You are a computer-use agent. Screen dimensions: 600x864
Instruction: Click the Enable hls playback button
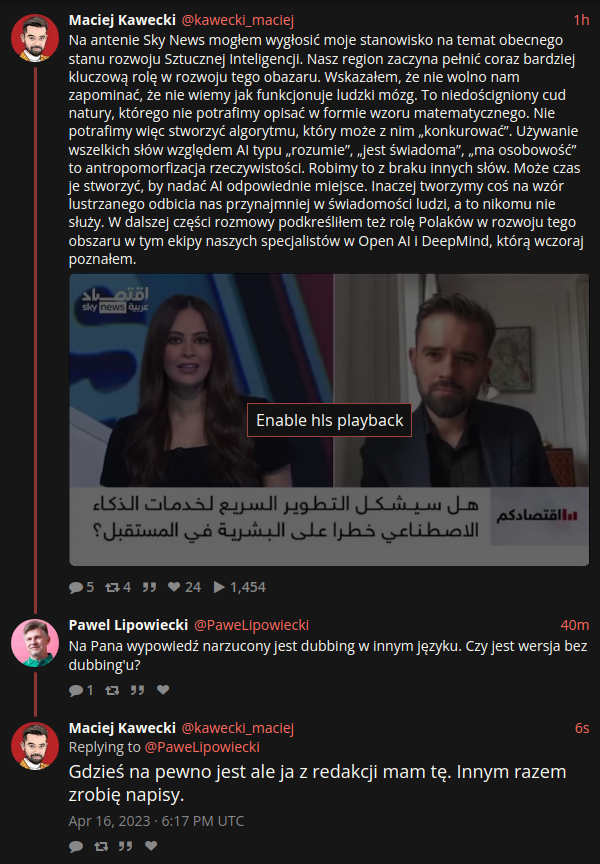click(329, 420)
